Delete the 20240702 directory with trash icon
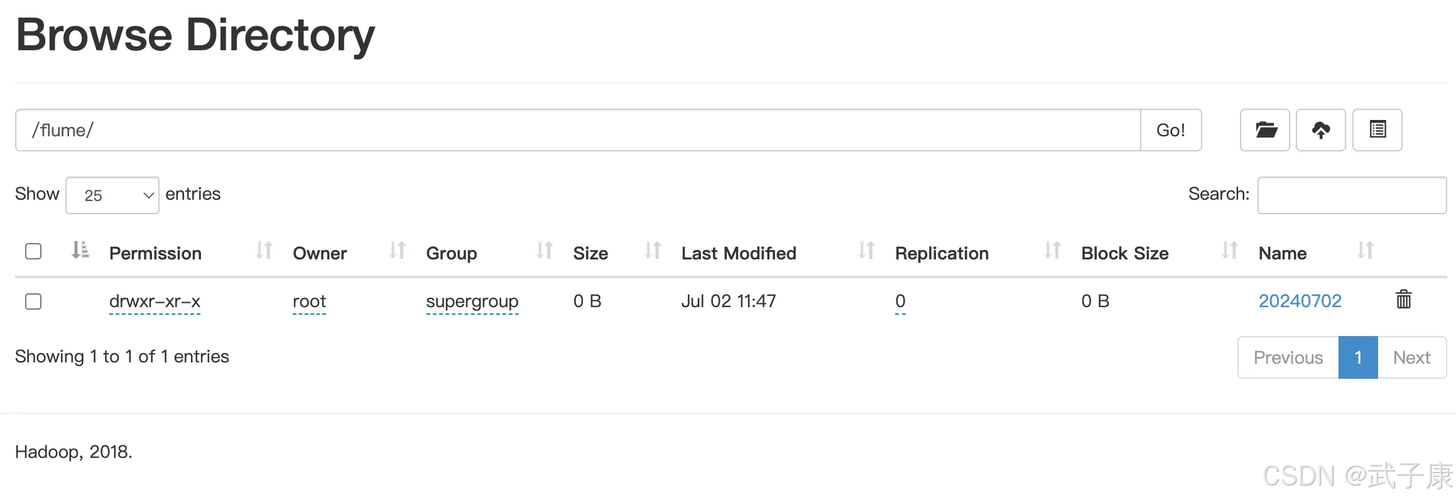The width and height of the screenshot is (1456, 500). tap(1403, 299)
